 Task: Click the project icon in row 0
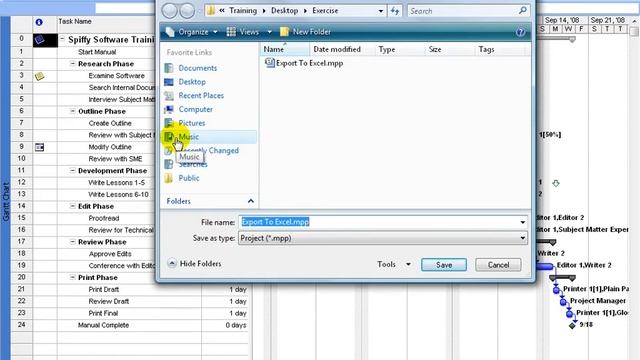(40, 40)
